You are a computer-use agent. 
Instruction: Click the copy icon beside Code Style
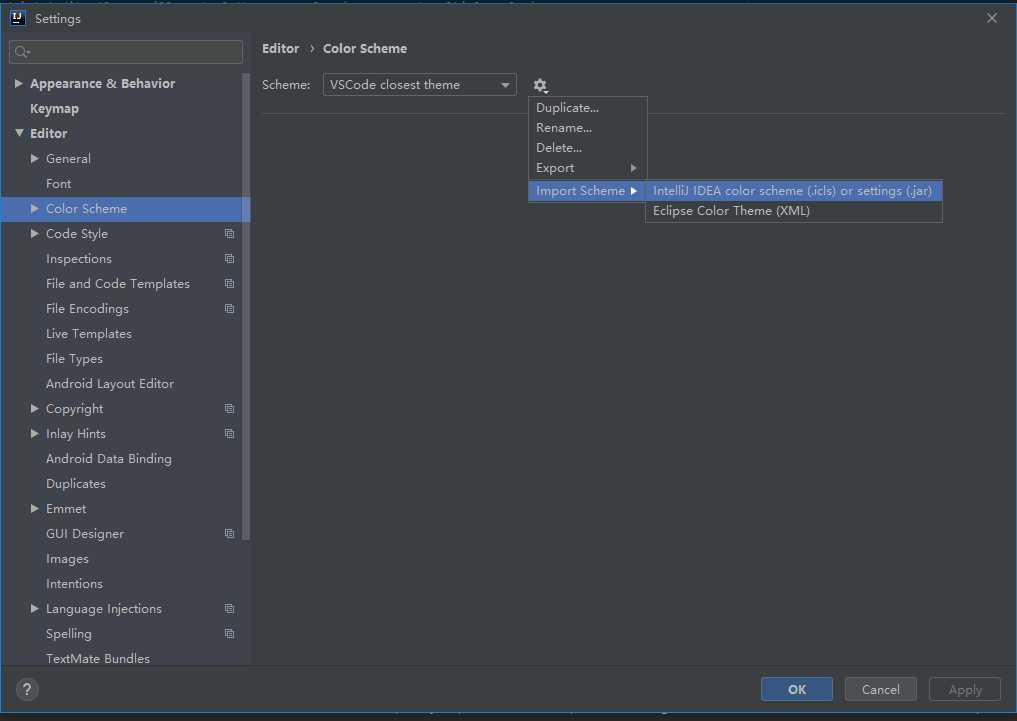tap(229, 234)
